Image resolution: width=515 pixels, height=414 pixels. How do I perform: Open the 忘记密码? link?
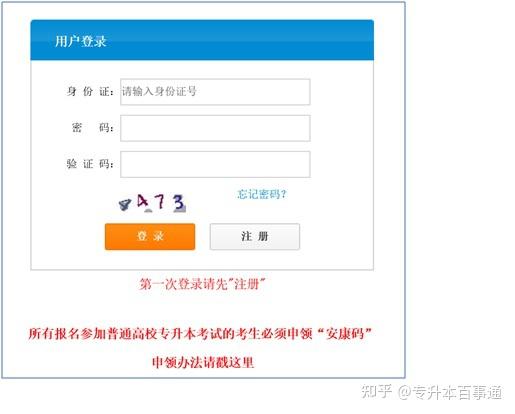coord(262,194)
